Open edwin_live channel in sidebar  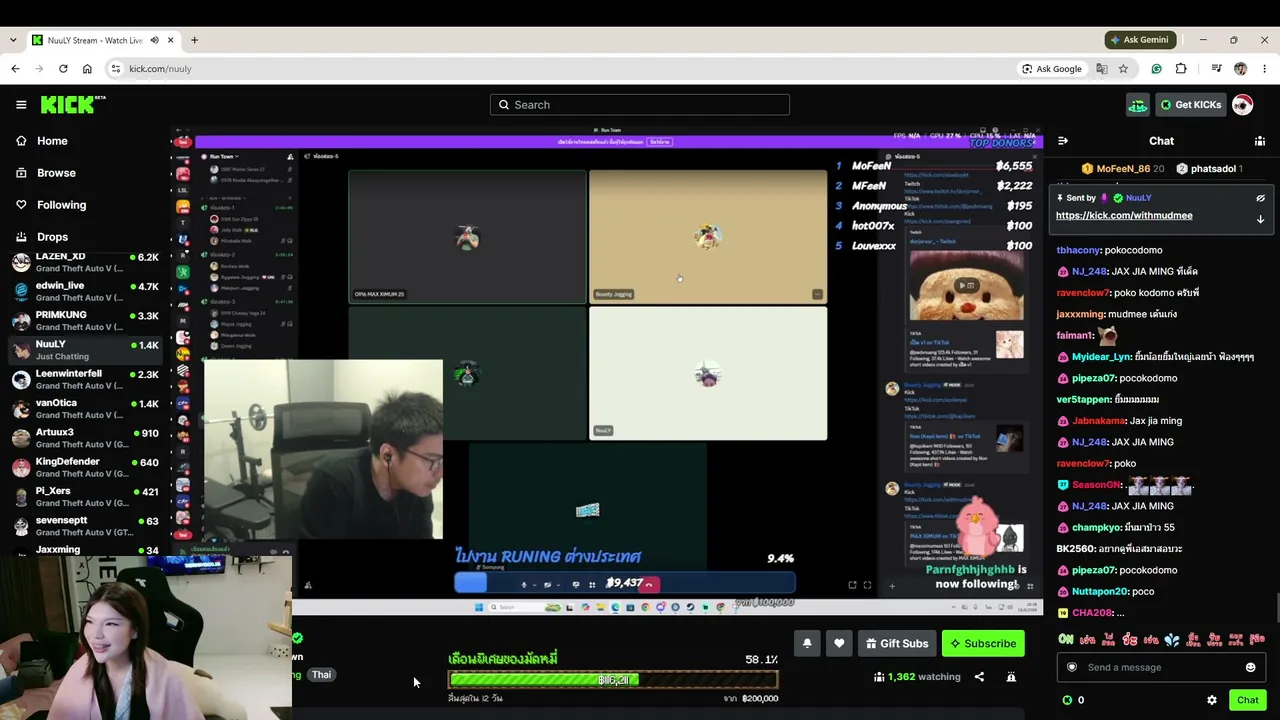click(x=85, y=291)
